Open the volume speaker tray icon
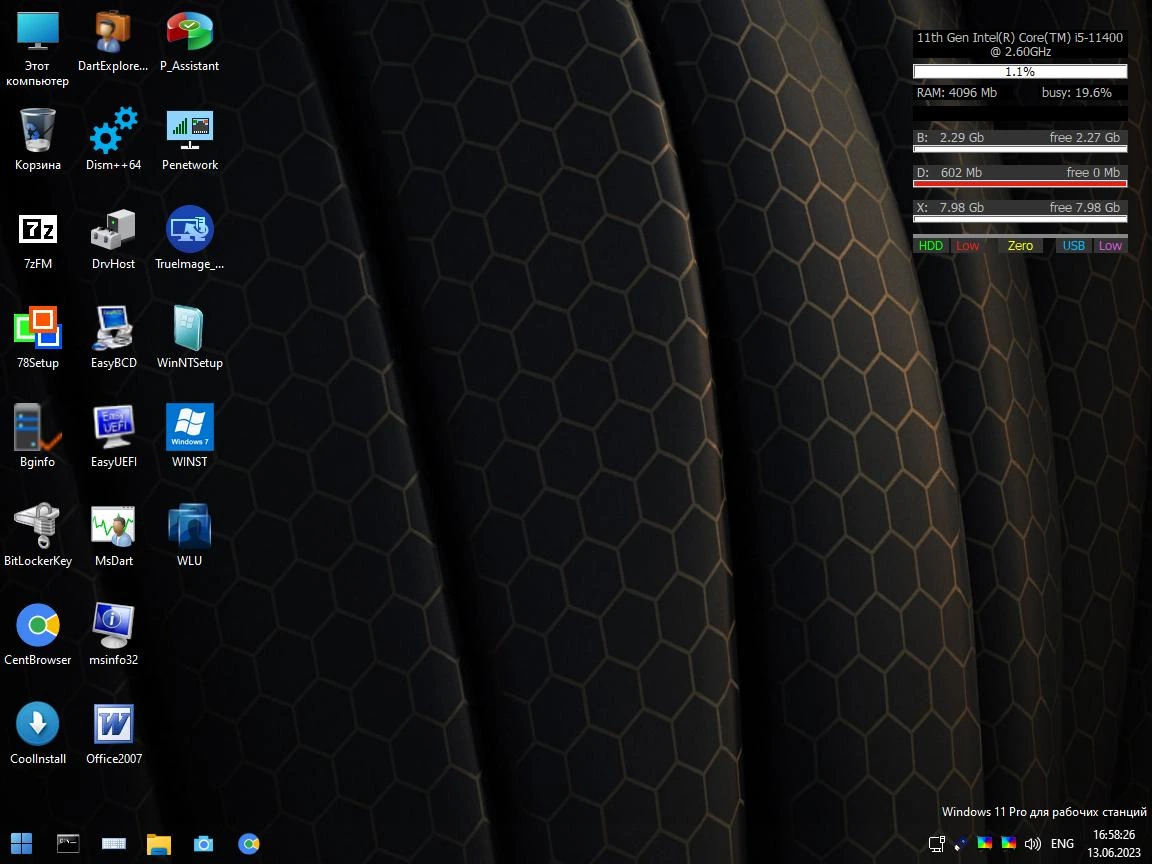The width and height of the screenshot is (1152, 864). tap(1032, 843)
